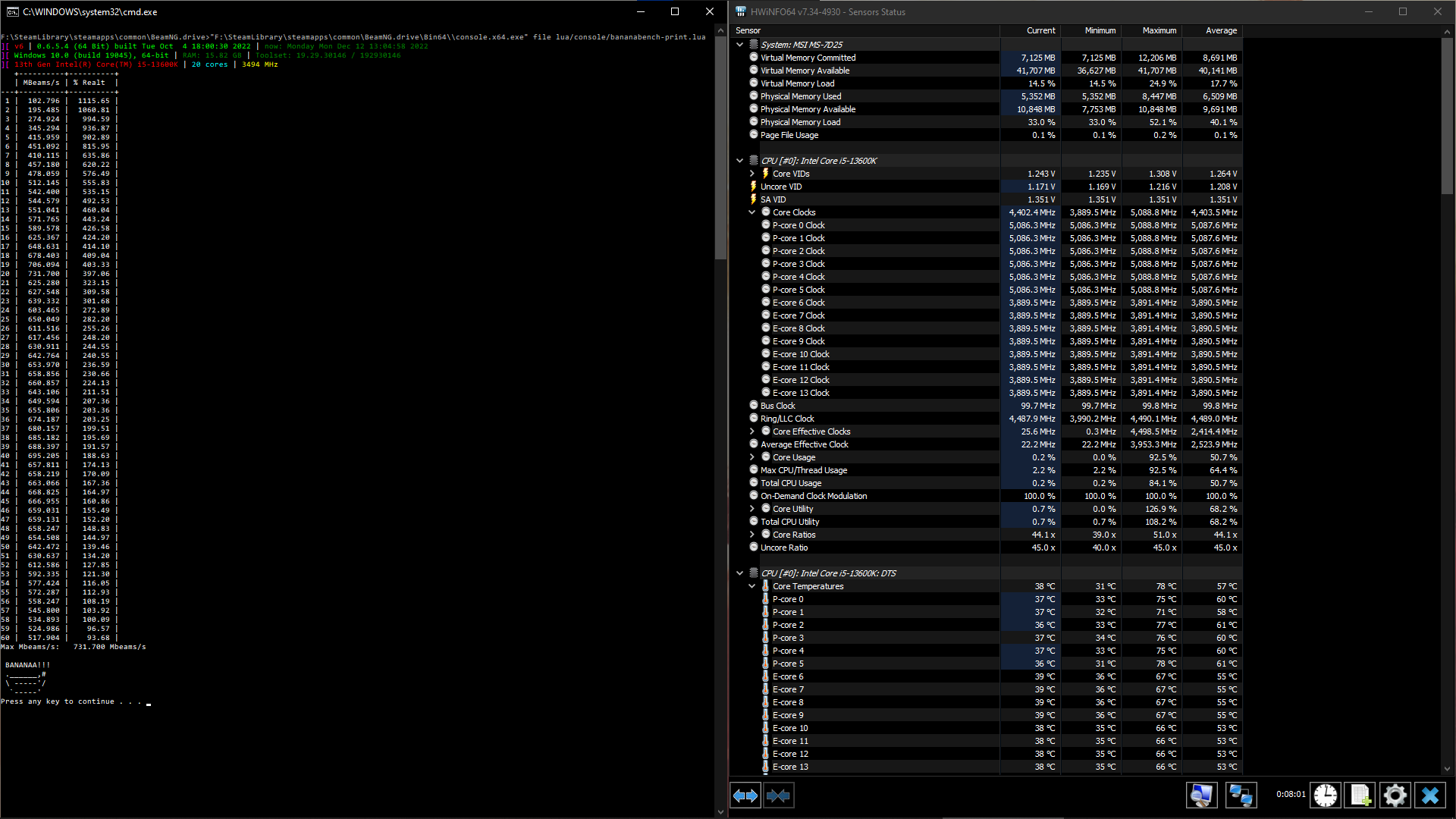Collapse the Core Temperatures tree
This screenshot has height=819, width=1456.
(x=752, y=586)
